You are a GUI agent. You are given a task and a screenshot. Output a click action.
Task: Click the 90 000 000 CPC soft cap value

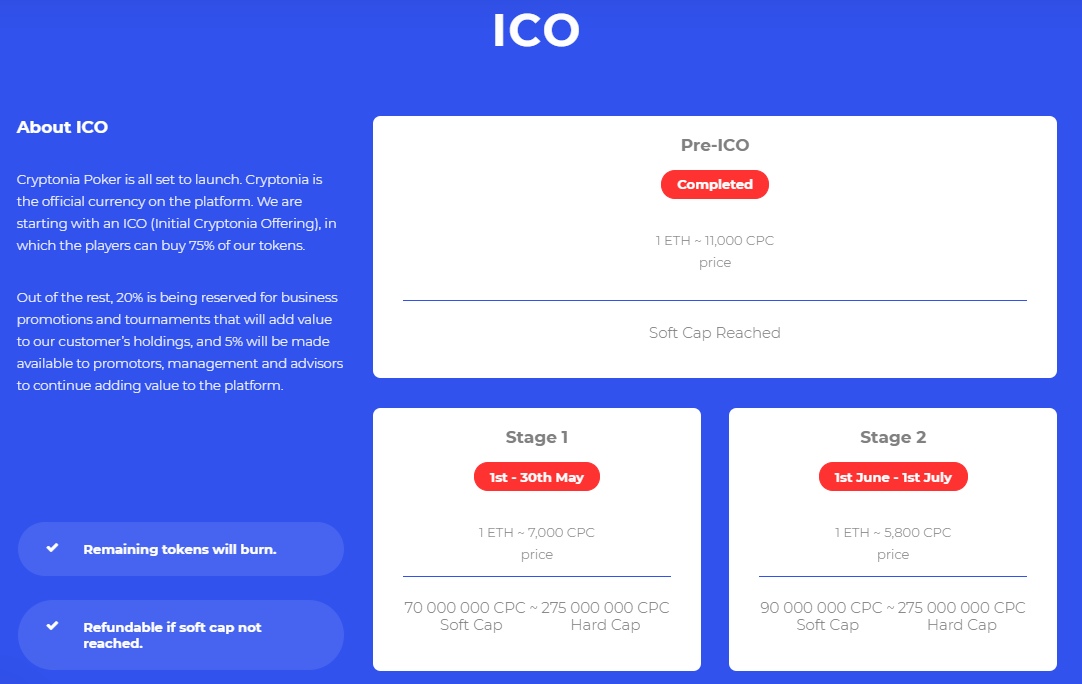tap(821, 608)
